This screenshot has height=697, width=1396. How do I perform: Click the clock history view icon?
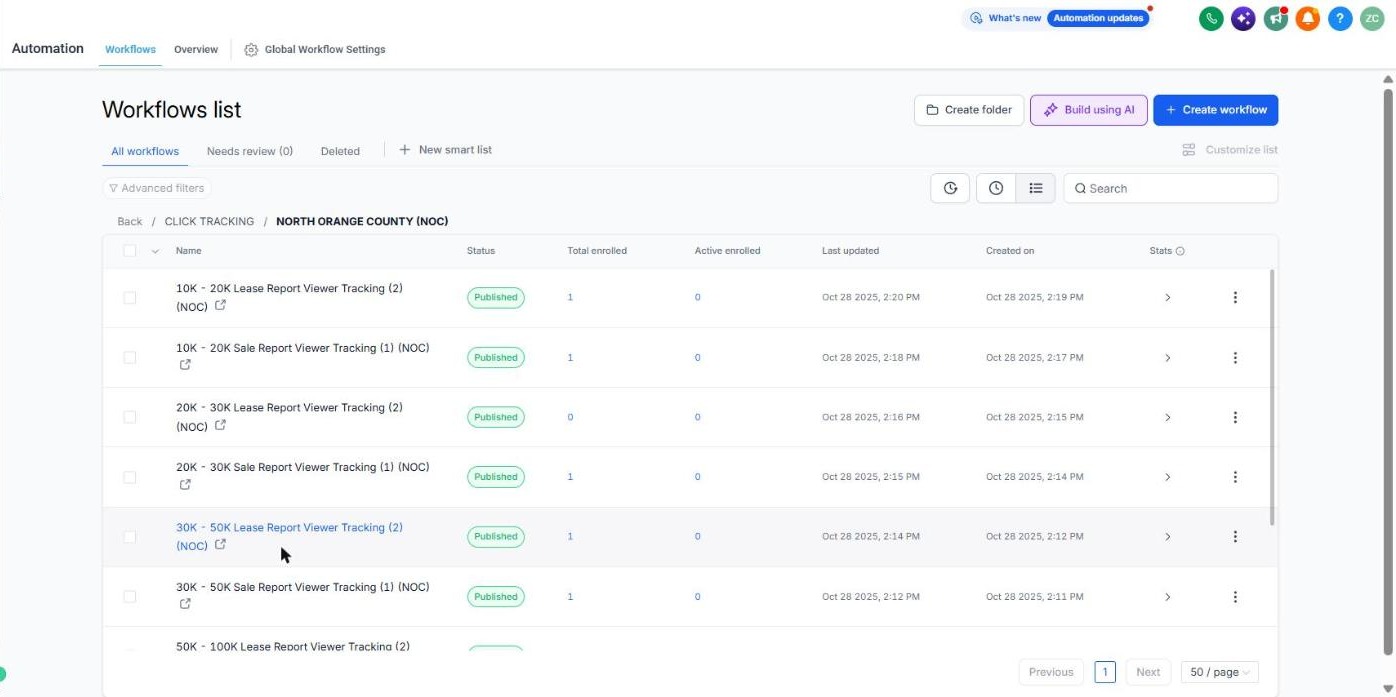[996, 188]
